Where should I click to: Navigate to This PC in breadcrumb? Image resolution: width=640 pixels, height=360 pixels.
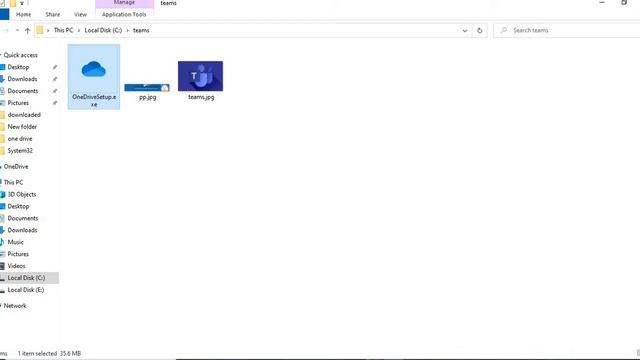[x=63, y=30]
